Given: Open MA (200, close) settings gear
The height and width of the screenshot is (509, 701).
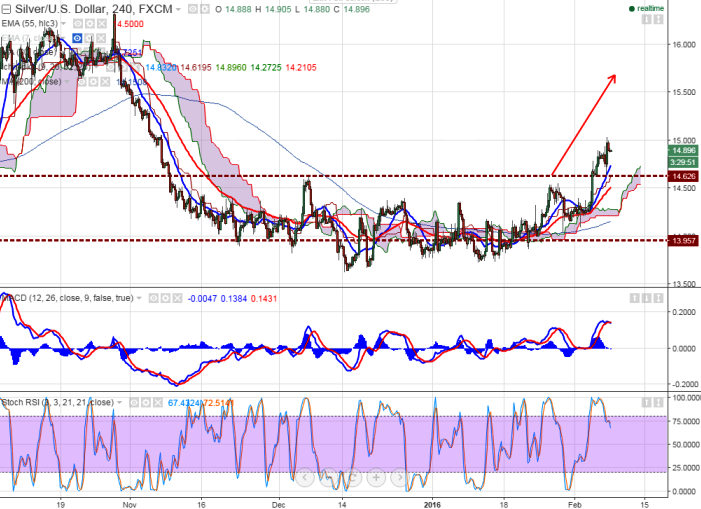Looking at the screenshot, I should coord(93,82).
